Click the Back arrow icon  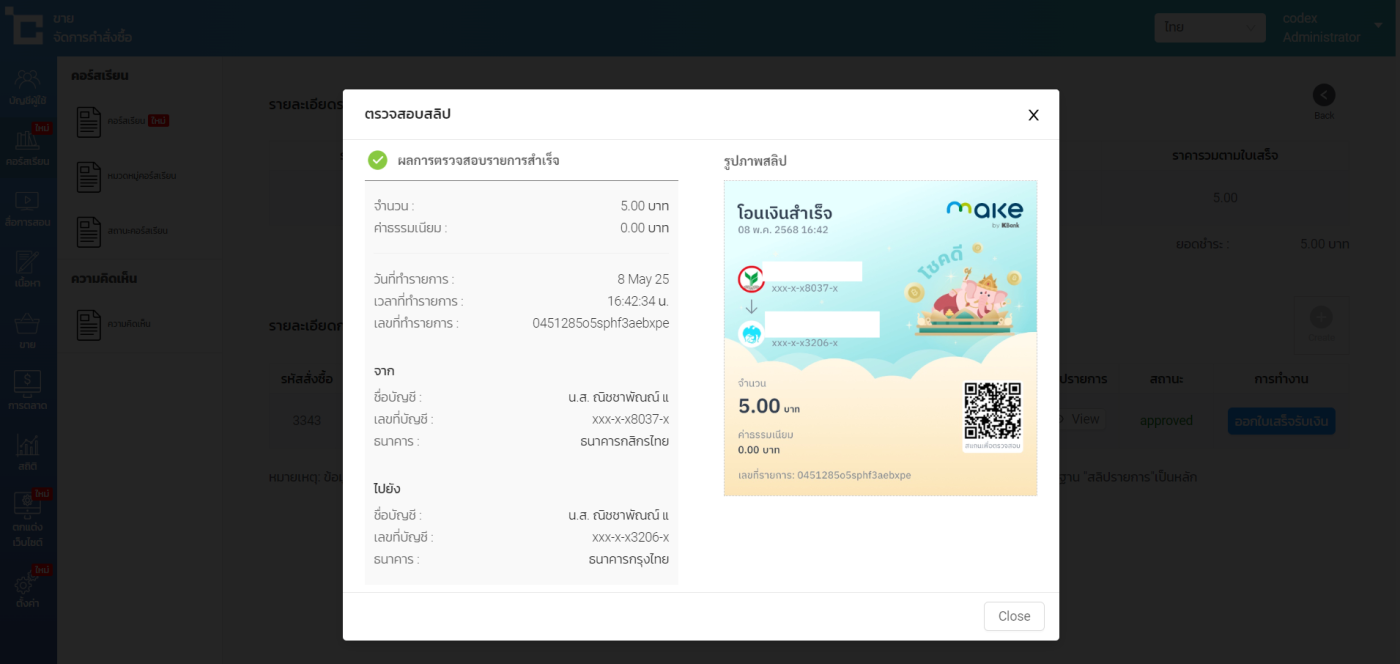[1323, 95]
